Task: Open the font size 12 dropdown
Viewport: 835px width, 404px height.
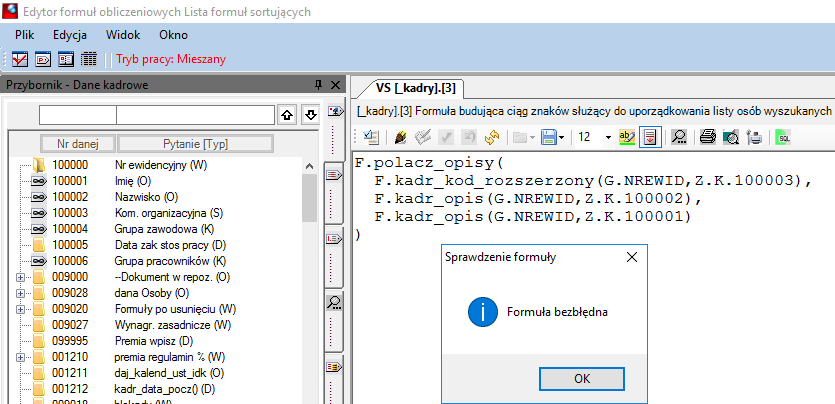Action: pos(608,138)
